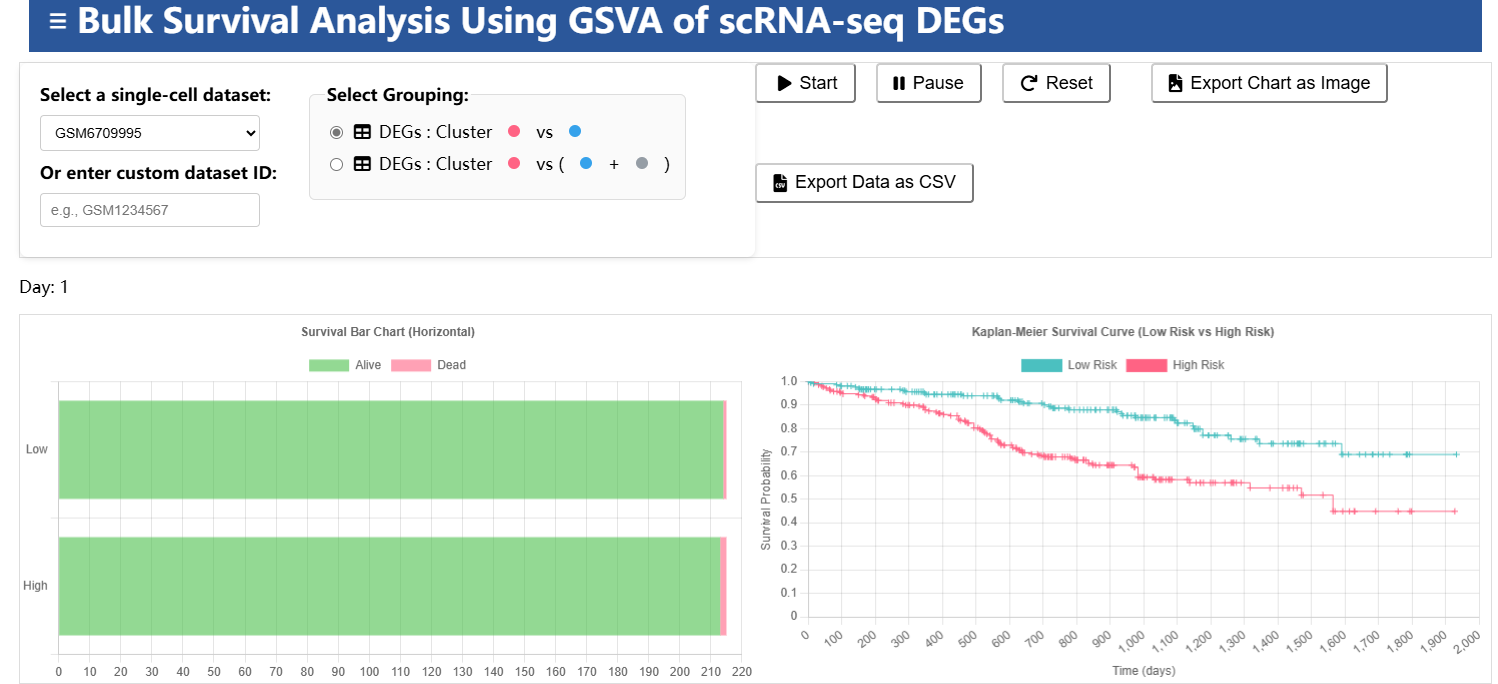The height and width of the screenshot is (684, 1498).
Task: Toggle Dead legend in bar chart
Action: click(x=410, y=365)
